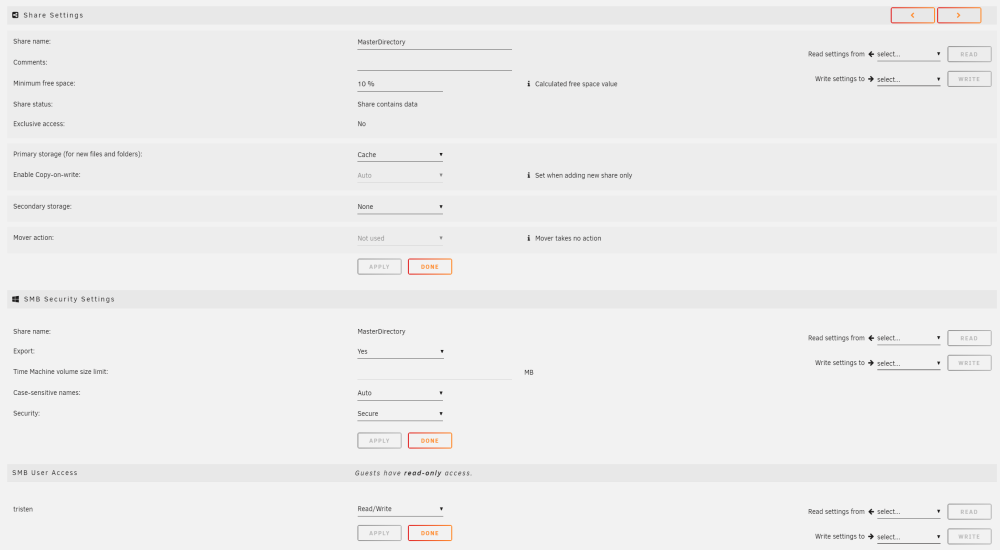Viewport: 1000px width, 550px height.
Task: Click the Windows icon beside SMB Security Settings
Action: point(15,299)
